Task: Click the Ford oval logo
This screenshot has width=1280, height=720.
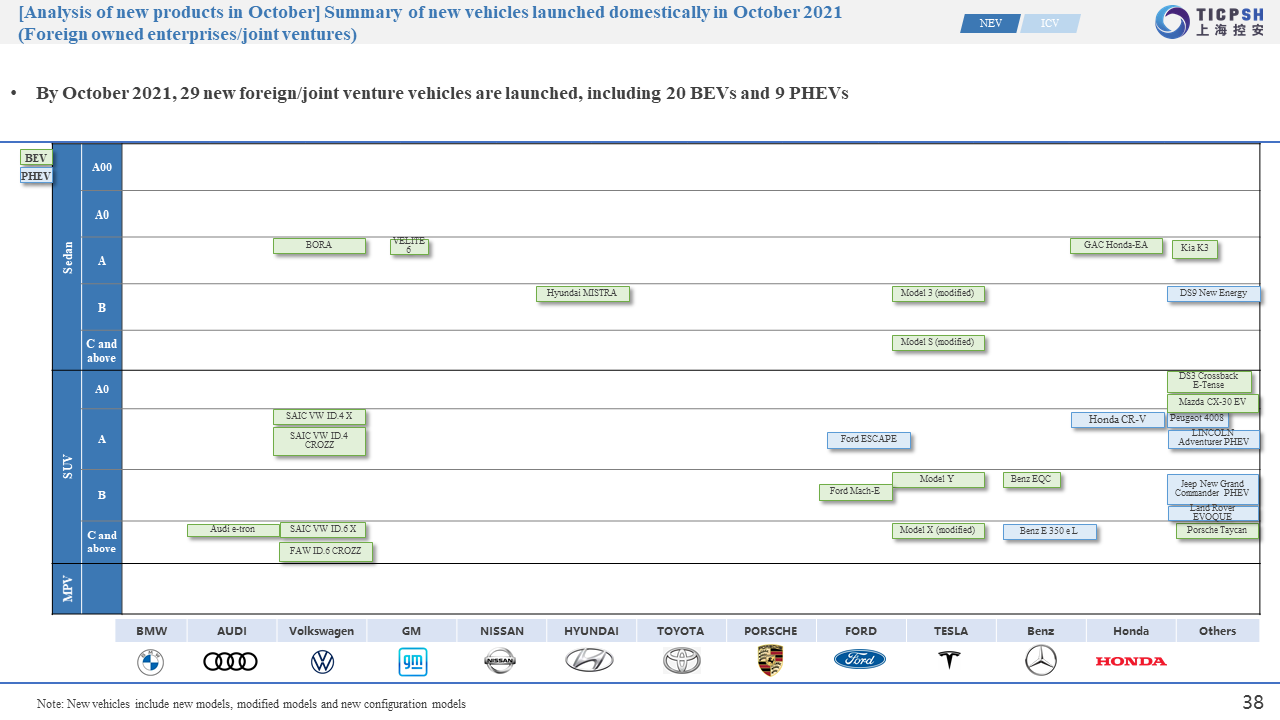Action: click(860, 660)
